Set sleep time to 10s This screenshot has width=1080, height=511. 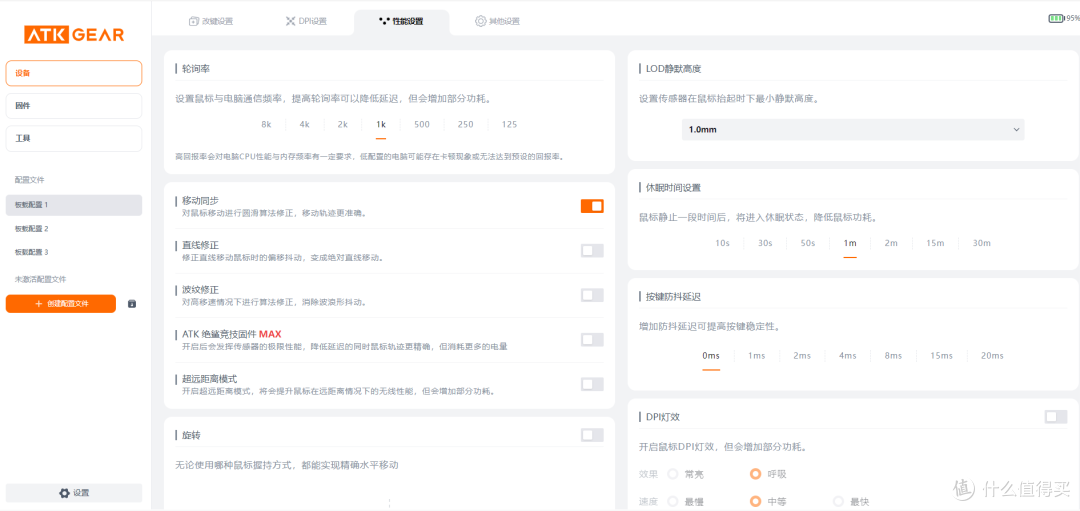coord(723,243)
